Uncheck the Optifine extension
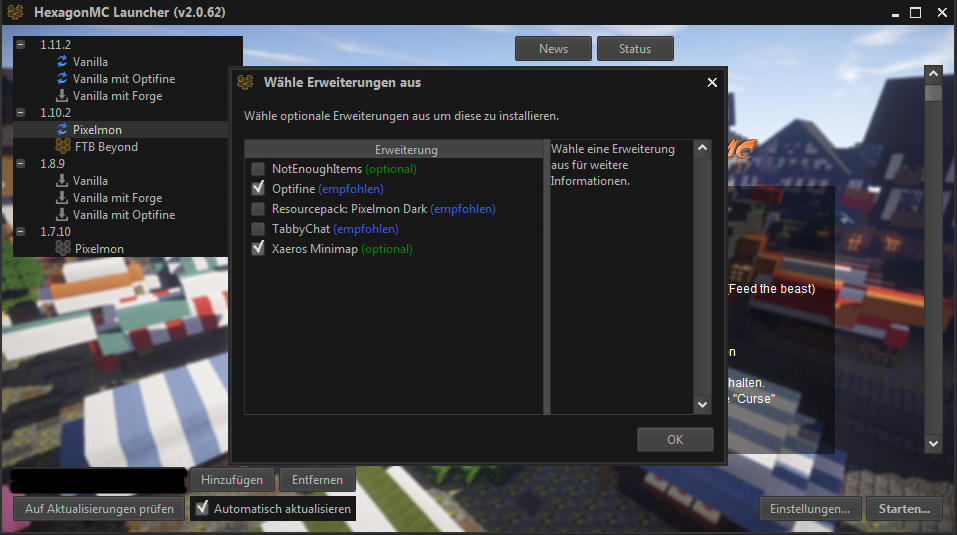 pyautogui.click(x=258, y=189)
